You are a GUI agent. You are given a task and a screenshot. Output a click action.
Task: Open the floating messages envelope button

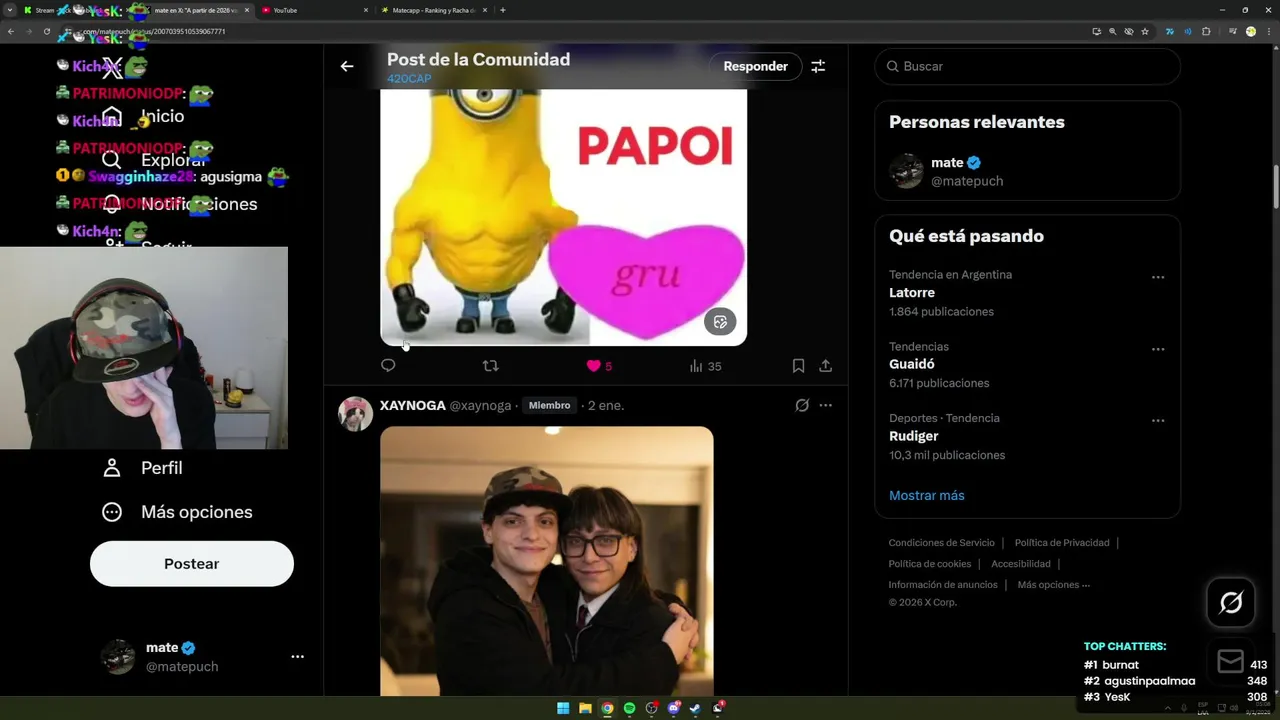1231,661
